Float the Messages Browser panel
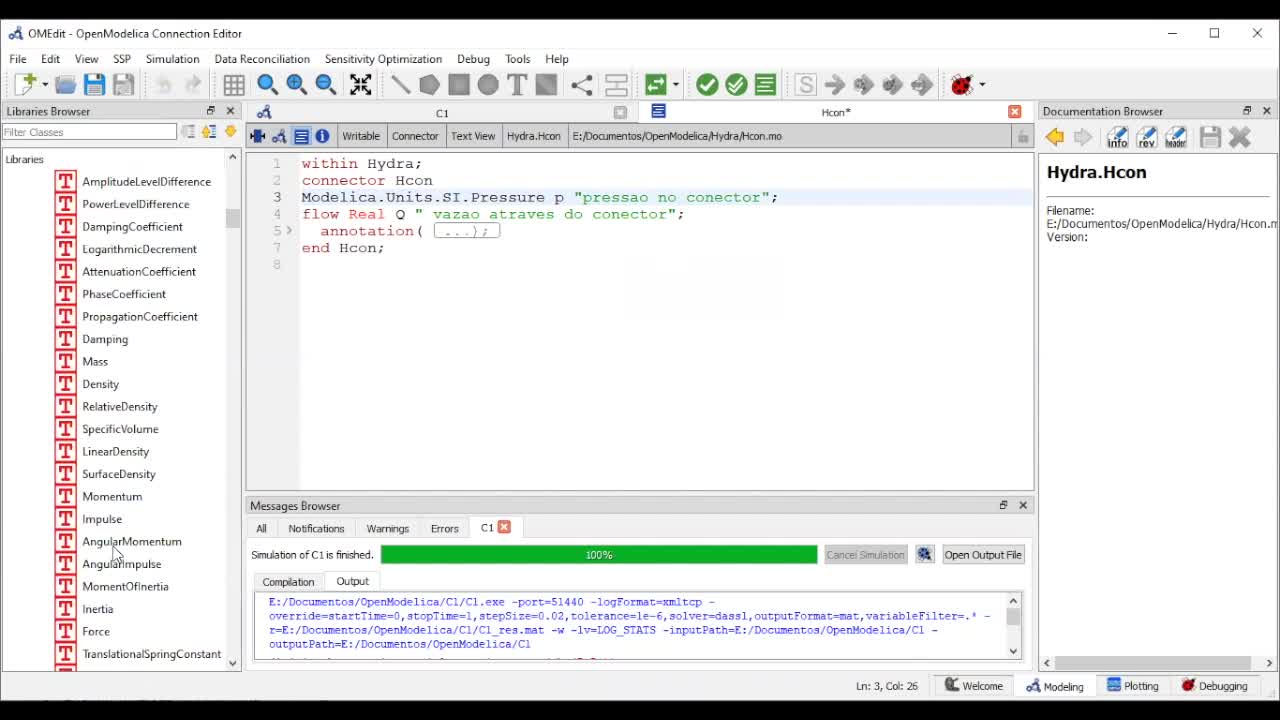Image resolution: width=1280 pixels, height=720 pixels. pos(1003,505)
